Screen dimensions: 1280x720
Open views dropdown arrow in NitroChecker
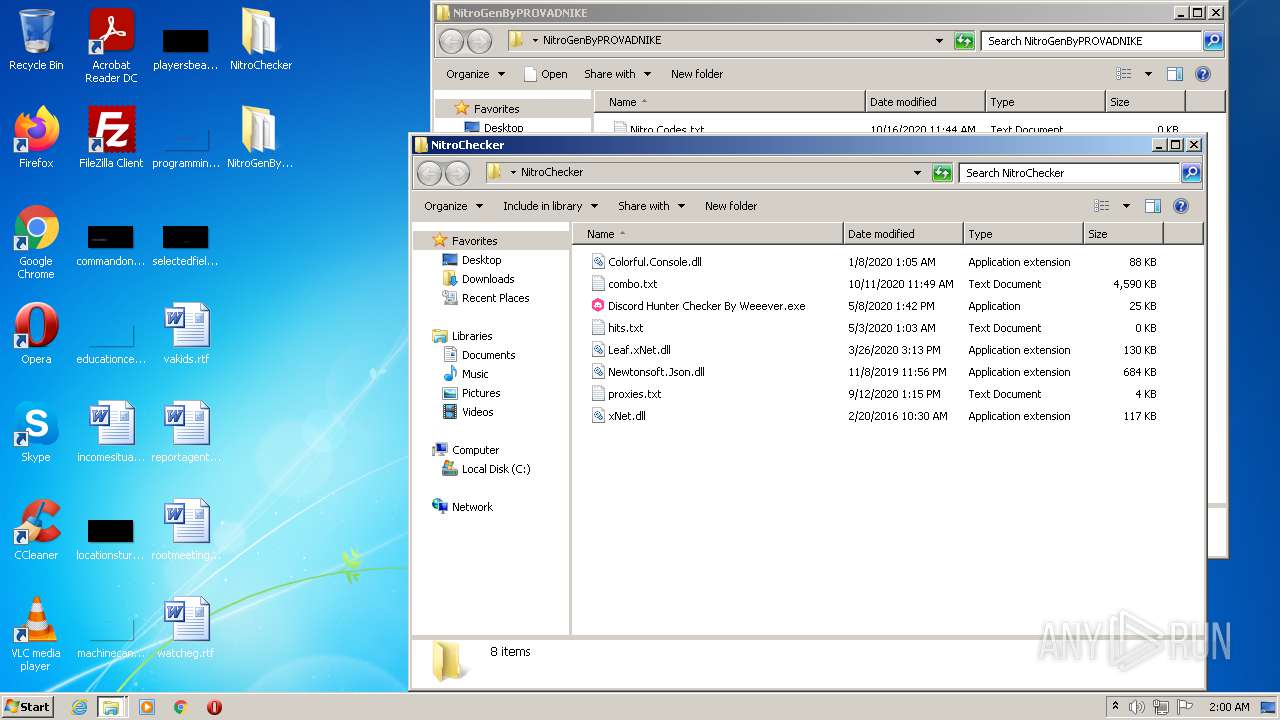pos(1126,206)
